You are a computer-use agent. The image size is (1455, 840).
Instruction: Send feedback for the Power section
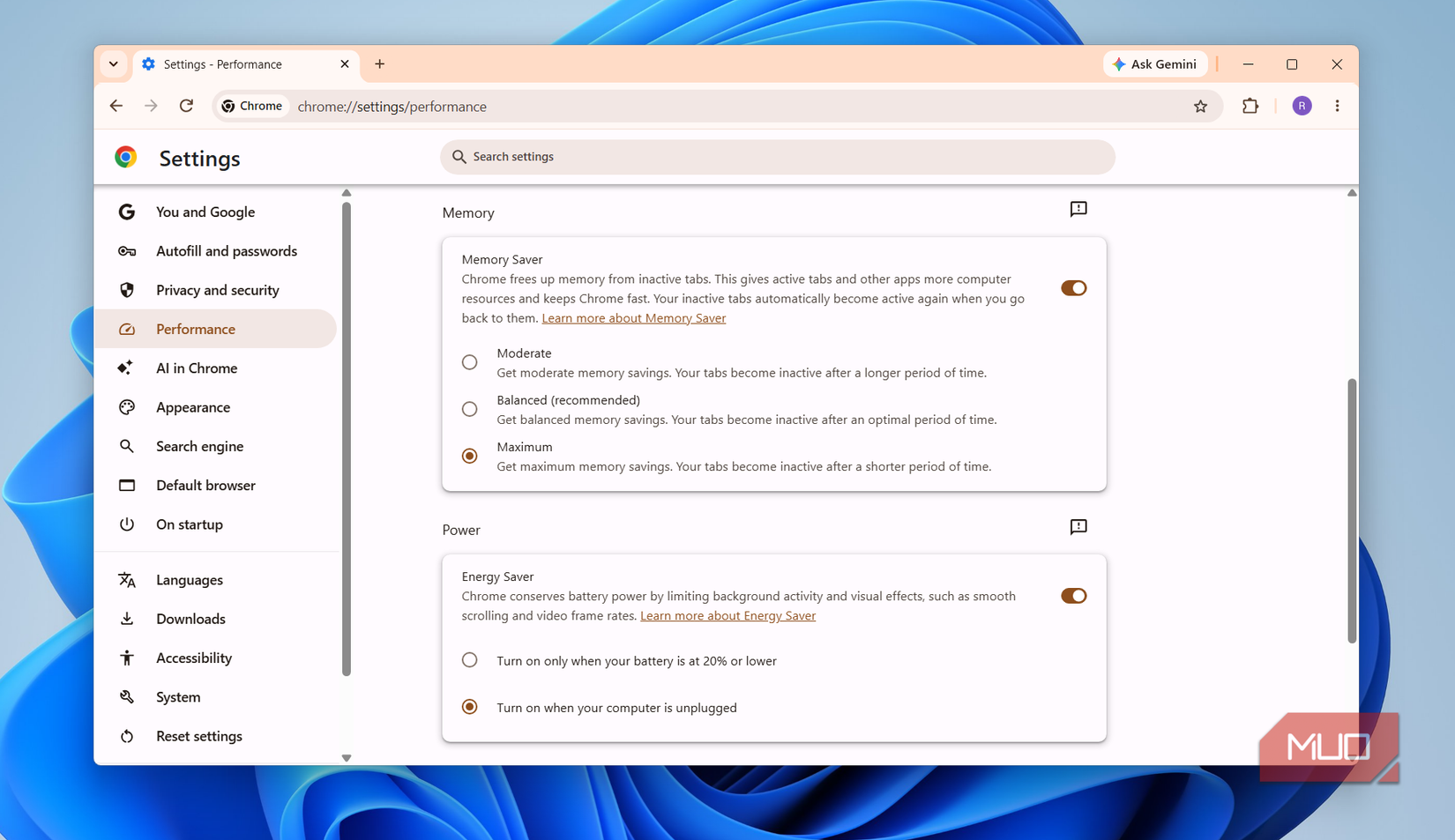pyautogui.click(x=1078, y=527)
